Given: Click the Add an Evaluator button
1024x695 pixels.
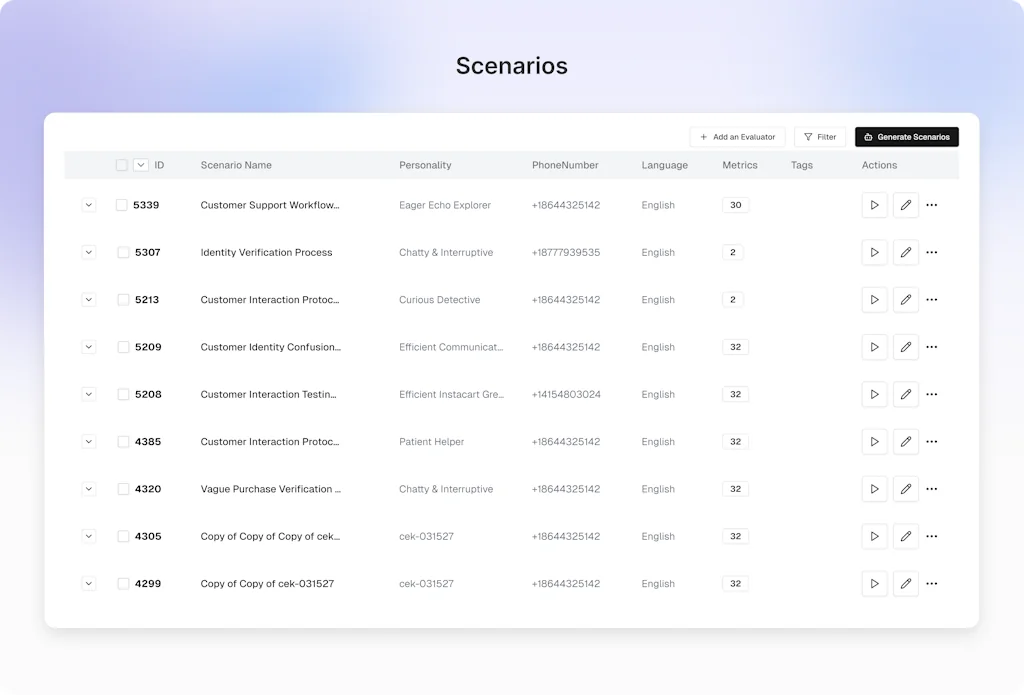Looking at the screenshot, I should pyautogui.click(x=737, y=137).
